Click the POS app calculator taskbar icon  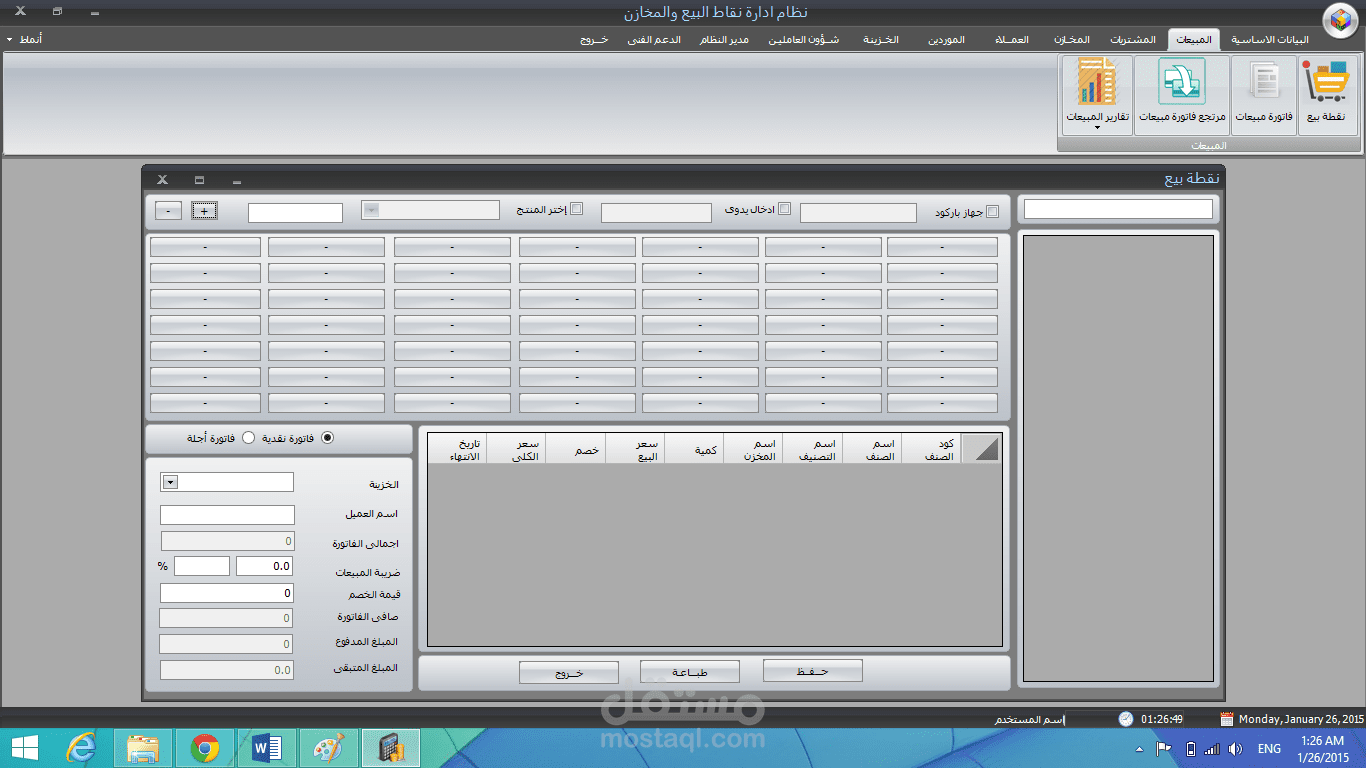click(391, 748)
